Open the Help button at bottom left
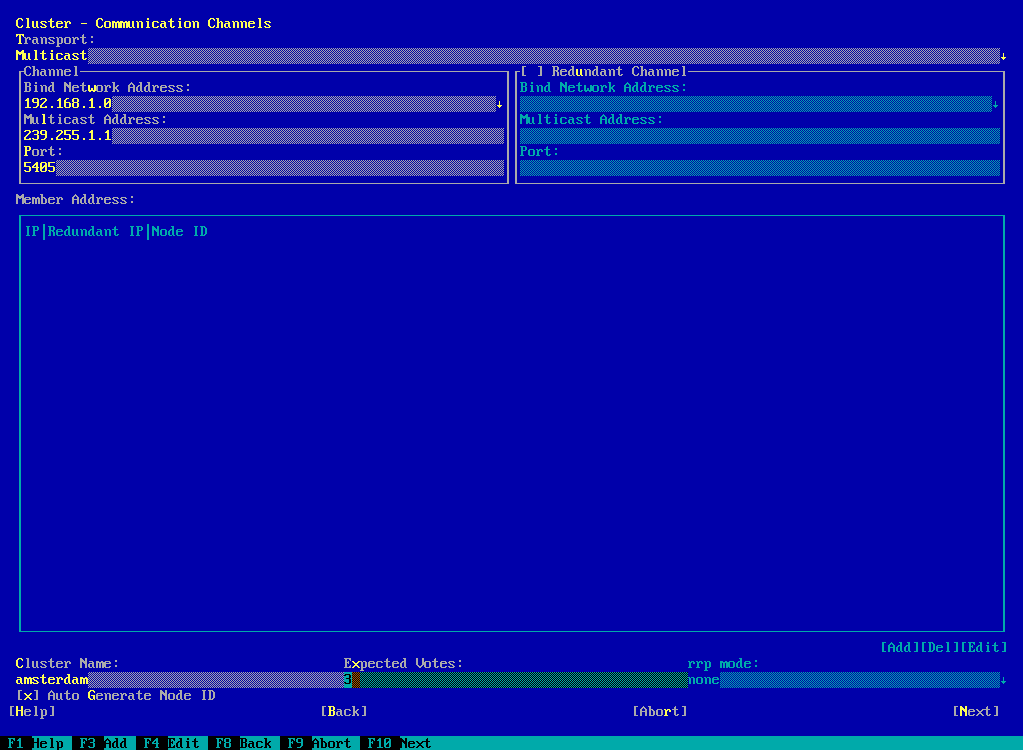The width and height of the screenshot is (1023, 750). pyautogui.click(x=32, y=712)
